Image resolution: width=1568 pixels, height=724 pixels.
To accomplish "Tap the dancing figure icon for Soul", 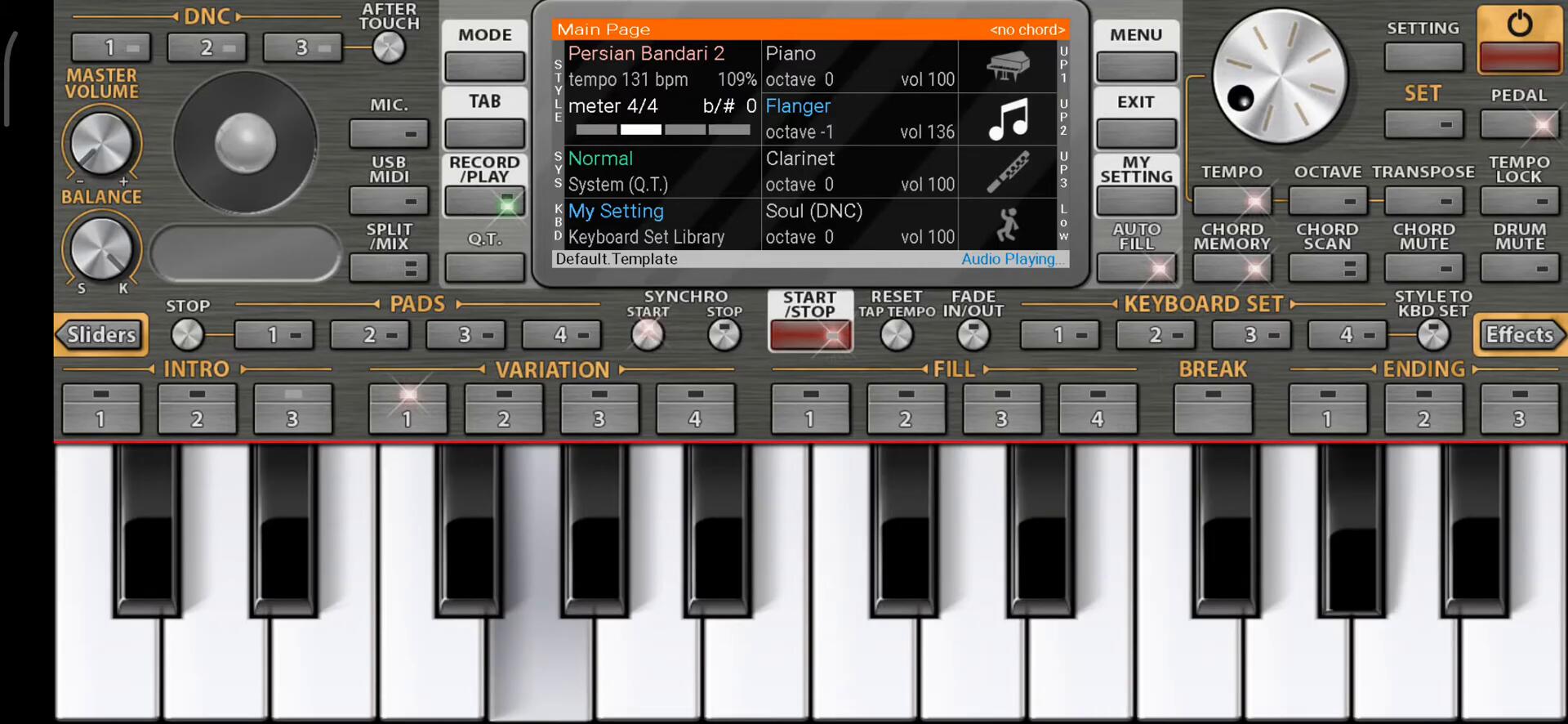I will 1008,225.
